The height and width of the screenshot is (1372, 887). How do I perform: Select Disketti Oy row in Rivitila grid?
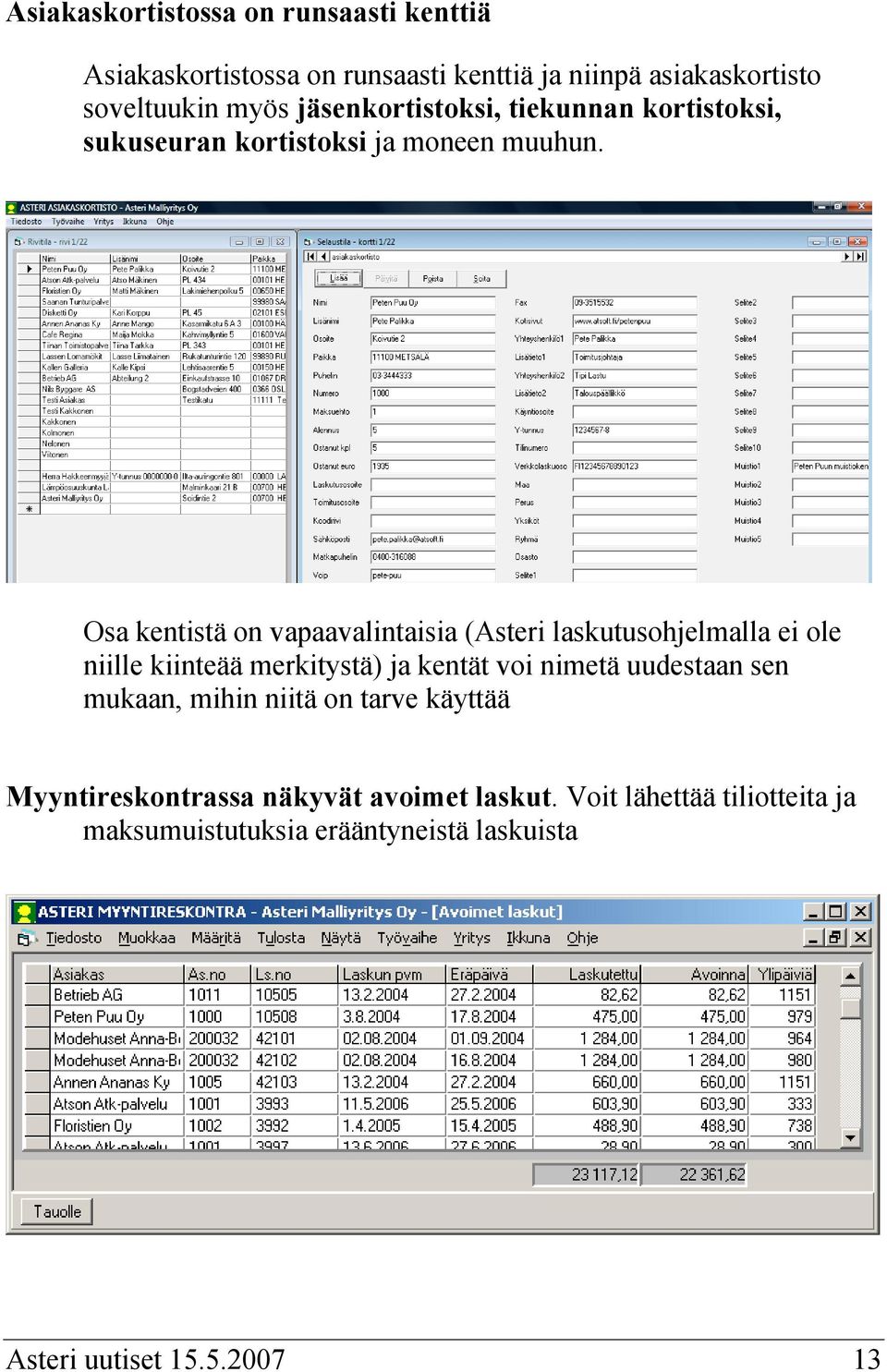click(x=152, y=313)
